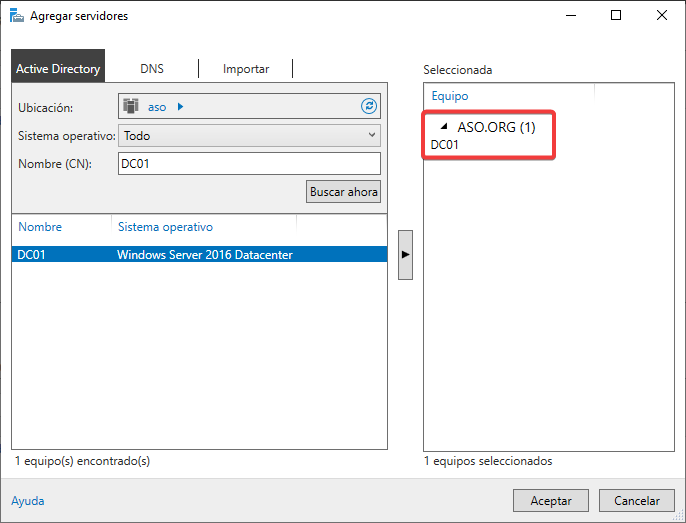Expand the aso location breadcrumb arrow

pos(180,107)
